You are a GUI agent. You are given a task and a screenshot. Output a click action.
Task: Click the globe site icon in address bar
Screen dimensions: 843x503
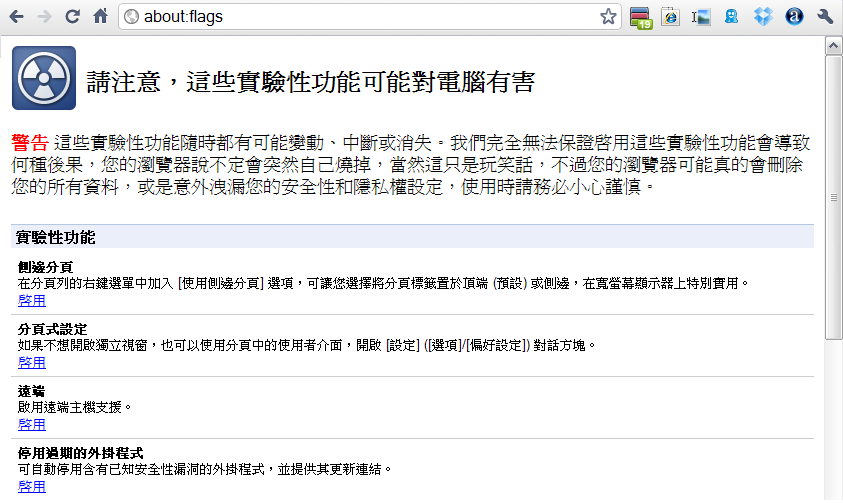(x=131, y=17)
